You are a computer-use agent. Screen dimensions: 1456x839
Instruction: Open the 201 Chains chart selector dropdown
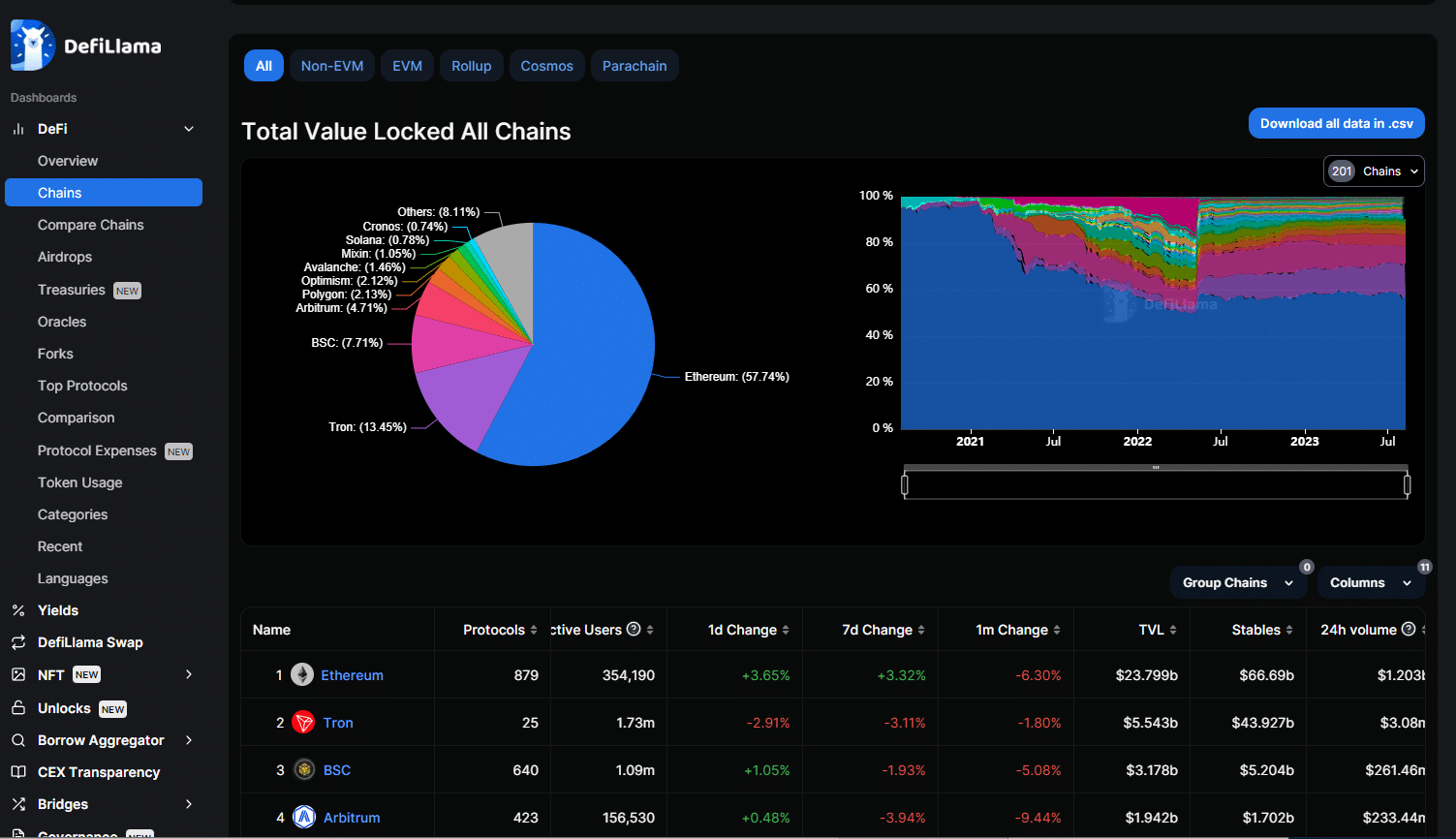click(x=1374, y=171)
